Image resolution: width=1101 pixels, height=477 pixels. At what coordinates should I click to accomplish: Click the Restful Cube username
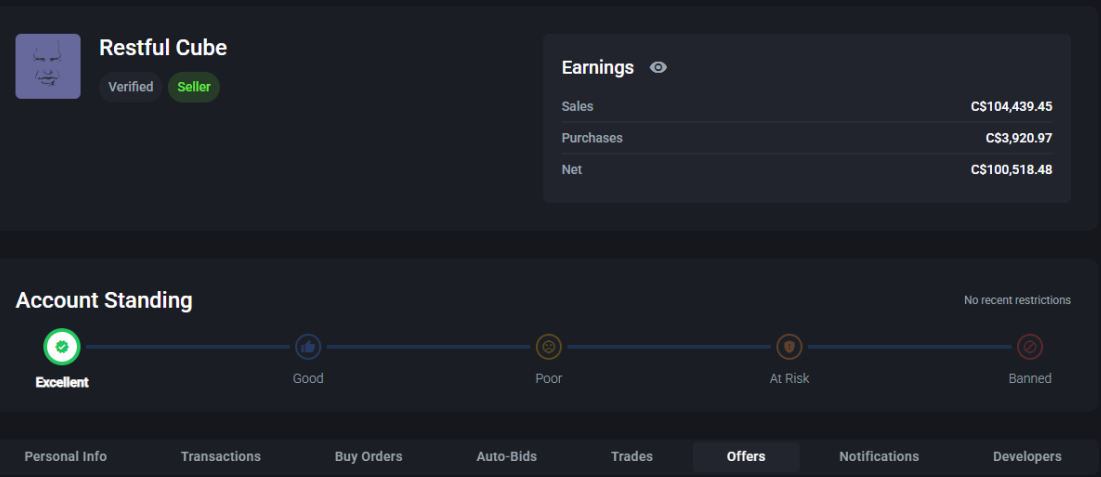click(x=163, y=47)
